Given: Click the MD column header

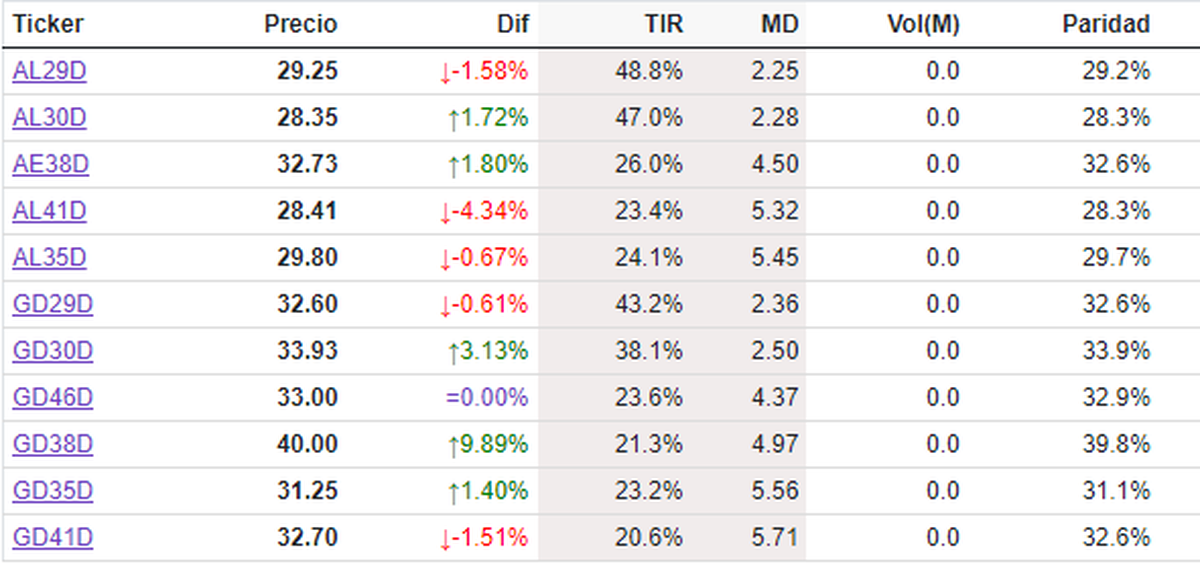Looking at the screenshot, I should pyautogui.click(x=779, y=24).
